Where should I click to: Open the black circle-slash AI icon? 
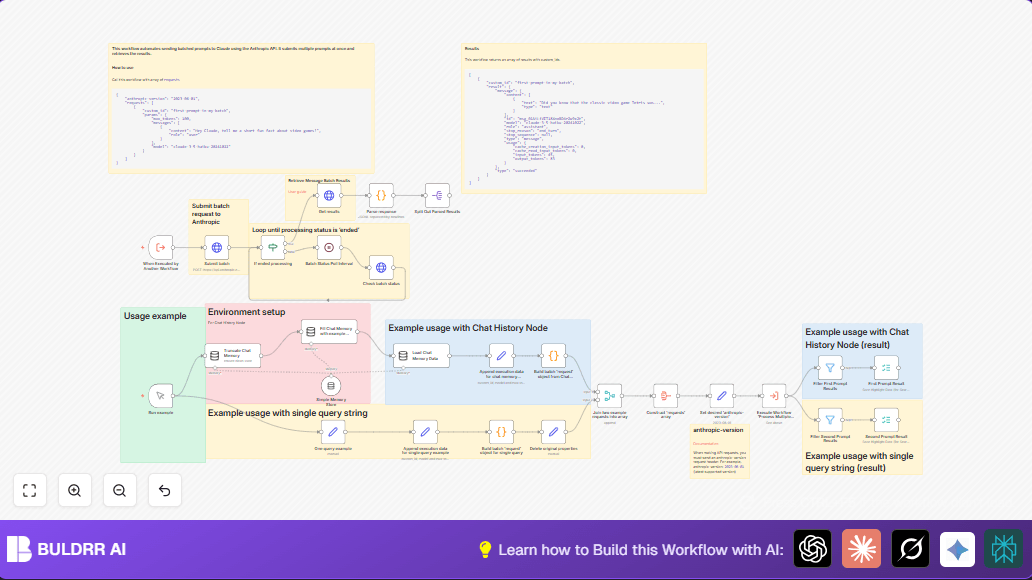[910, 548]
